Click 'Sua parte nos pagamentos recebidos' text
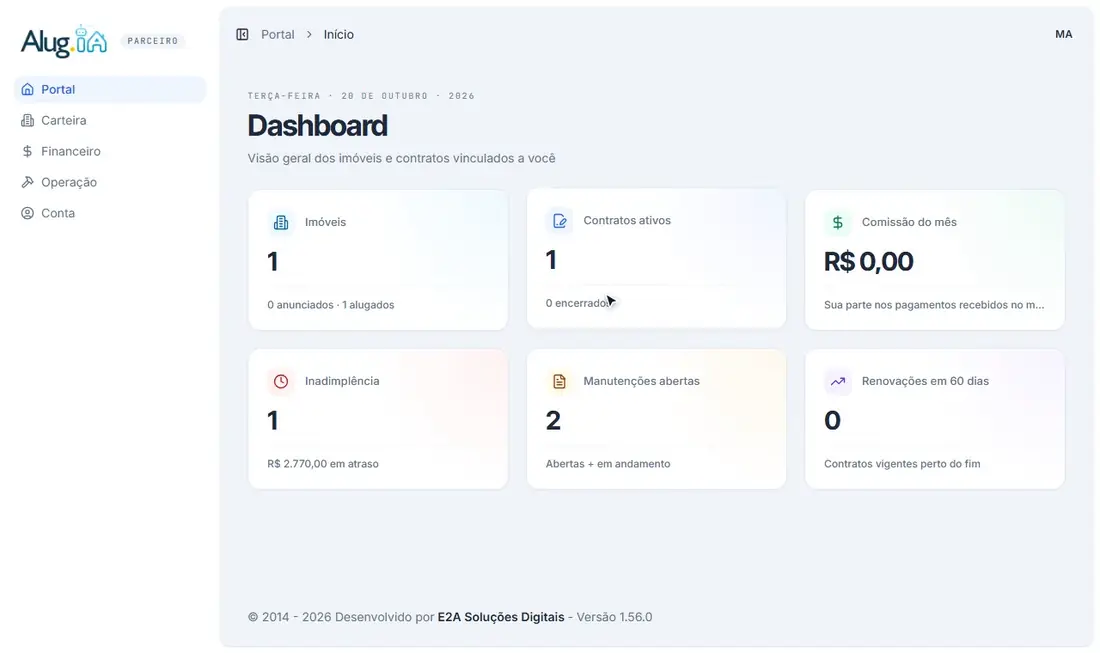This screenshot has height=653, width=1100. [x=934, y=304]
